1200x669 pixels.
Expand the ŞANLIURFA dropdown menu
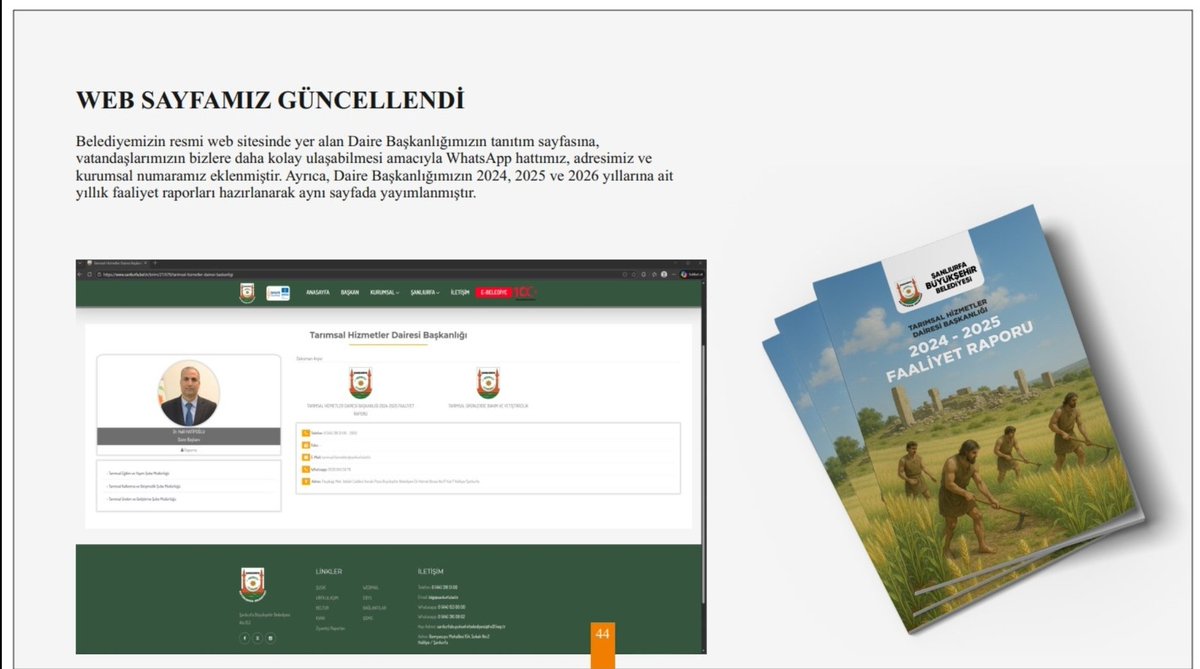(x=425, y=293)
